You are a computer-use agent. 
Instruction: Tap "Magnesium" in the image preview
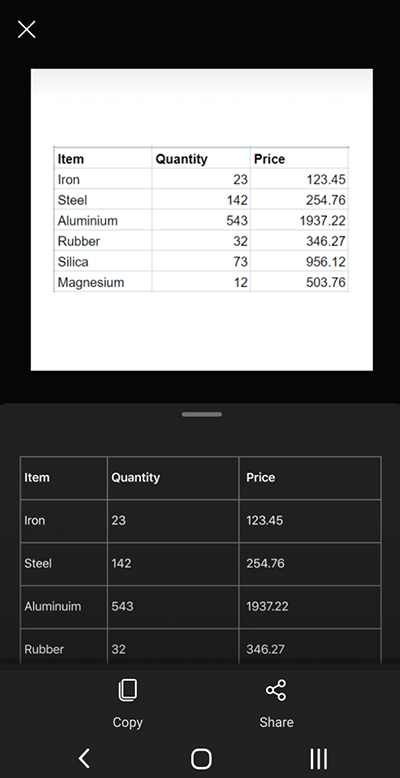[x=91, y=282]
